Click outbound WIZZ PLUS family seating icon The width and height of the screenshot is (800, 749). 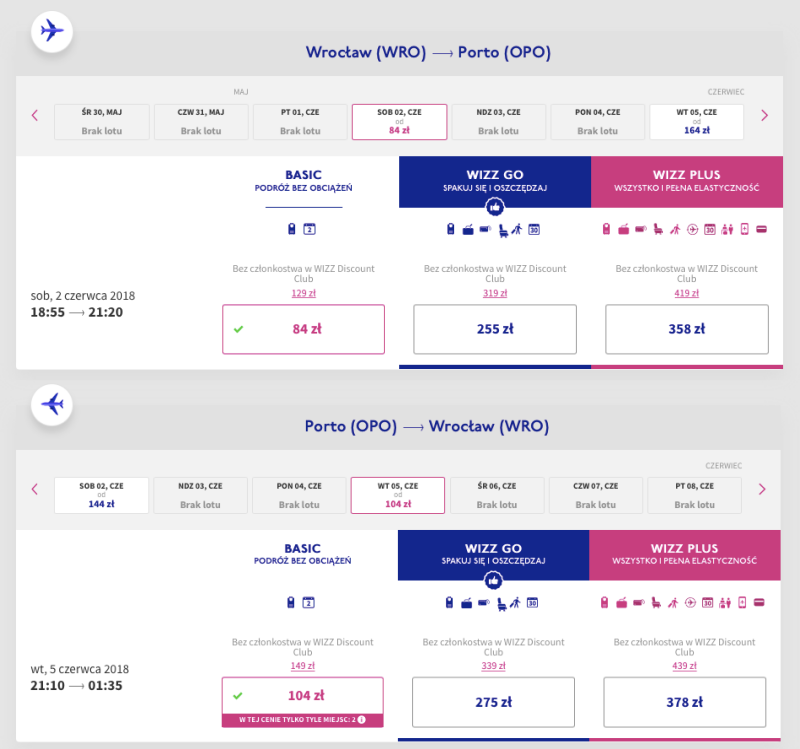click(727, 230)
